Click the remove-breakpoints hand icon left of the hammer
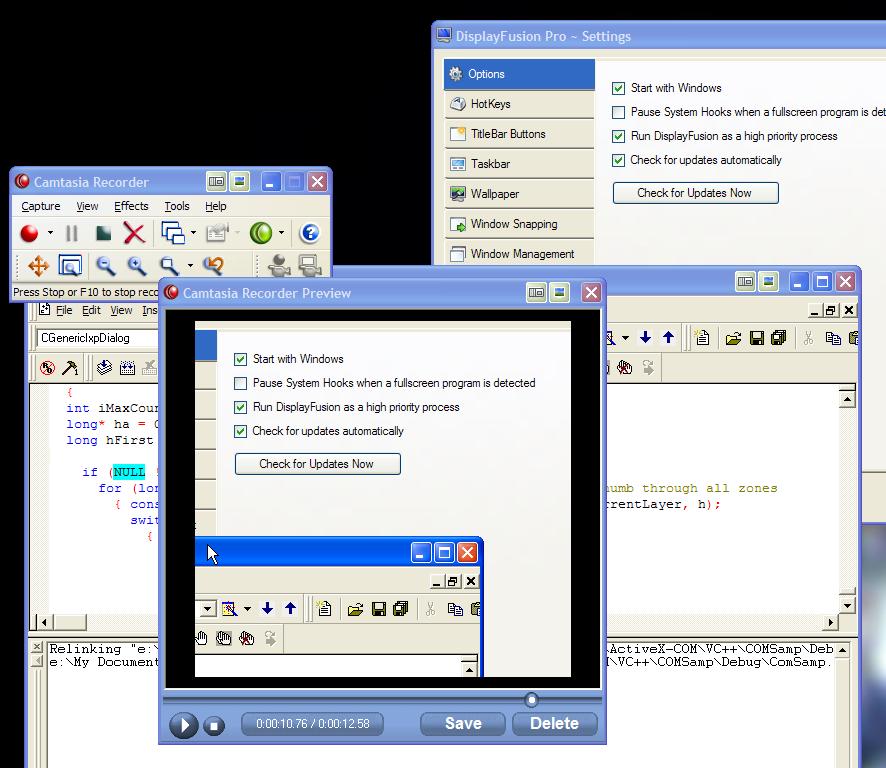Screen dimensions: 886x768 47,368
